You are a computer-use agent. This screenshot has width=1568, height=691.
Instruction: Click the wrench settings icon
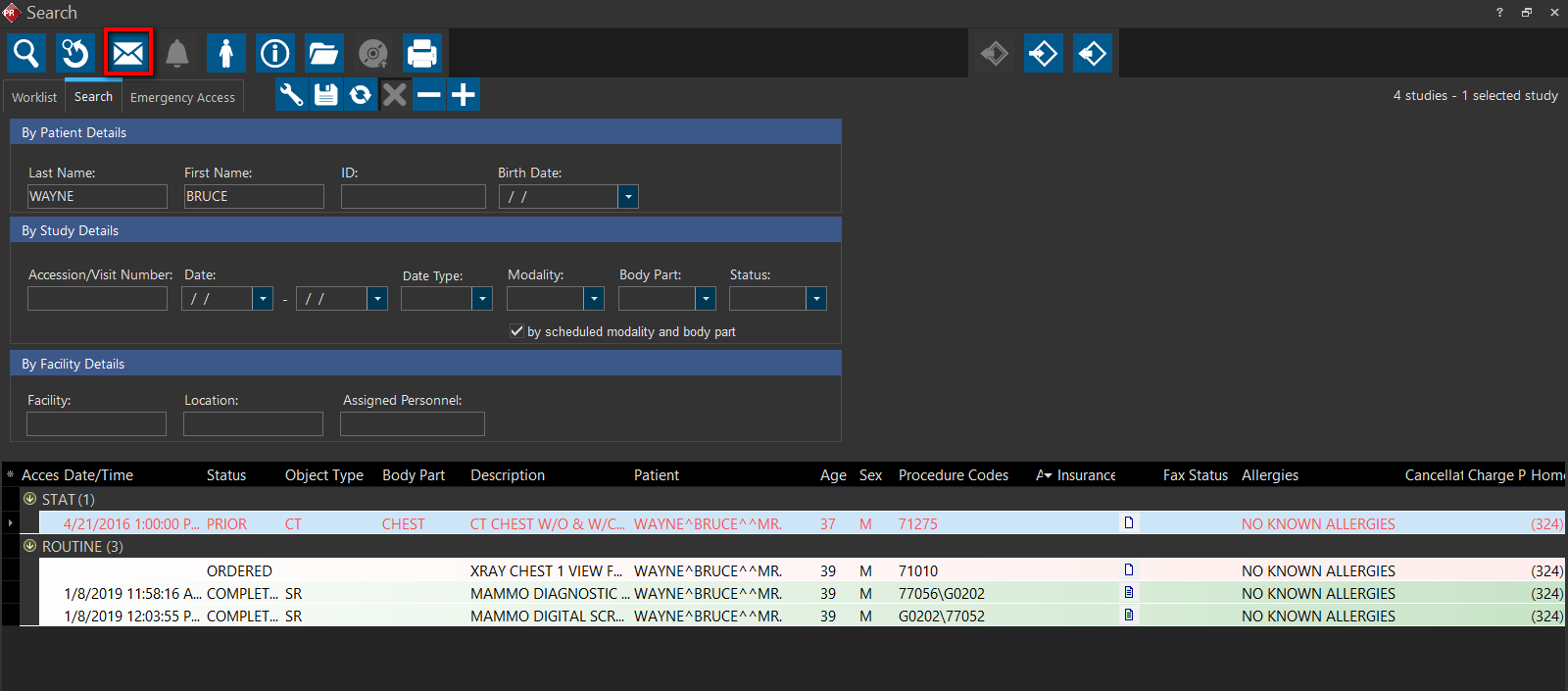point(291,95)
